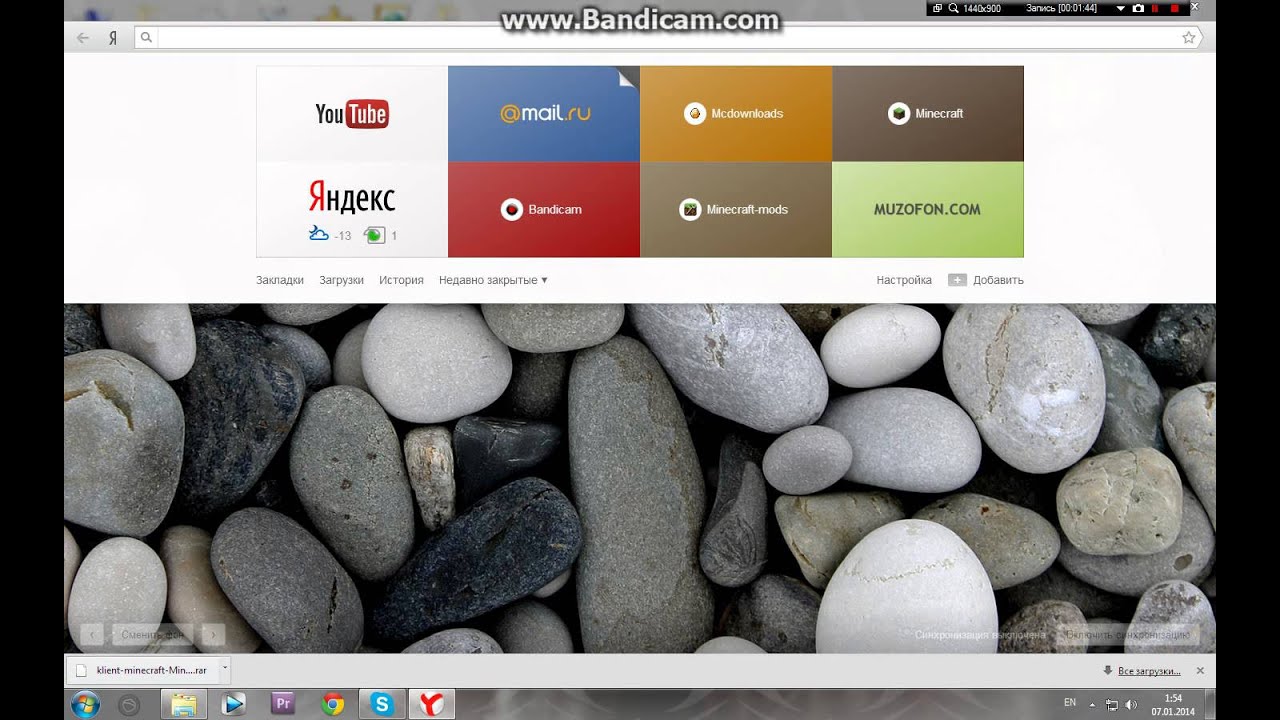The image size is (1280, 720).
Task: Open Настройка tile settings
Action: pyautogui.click(x=904, y=280)
